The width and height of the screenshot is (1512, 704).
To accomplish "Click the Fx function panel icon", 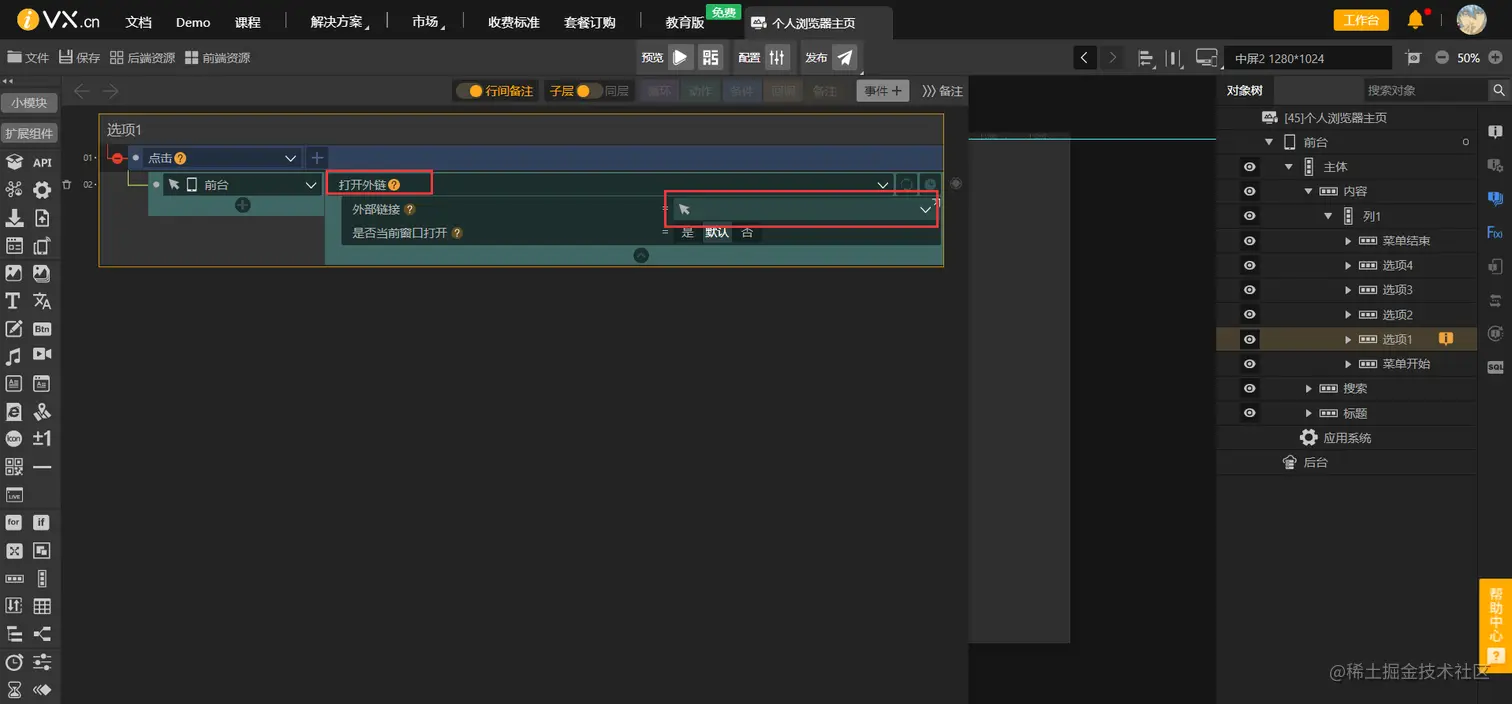I will pos(1495,232).
